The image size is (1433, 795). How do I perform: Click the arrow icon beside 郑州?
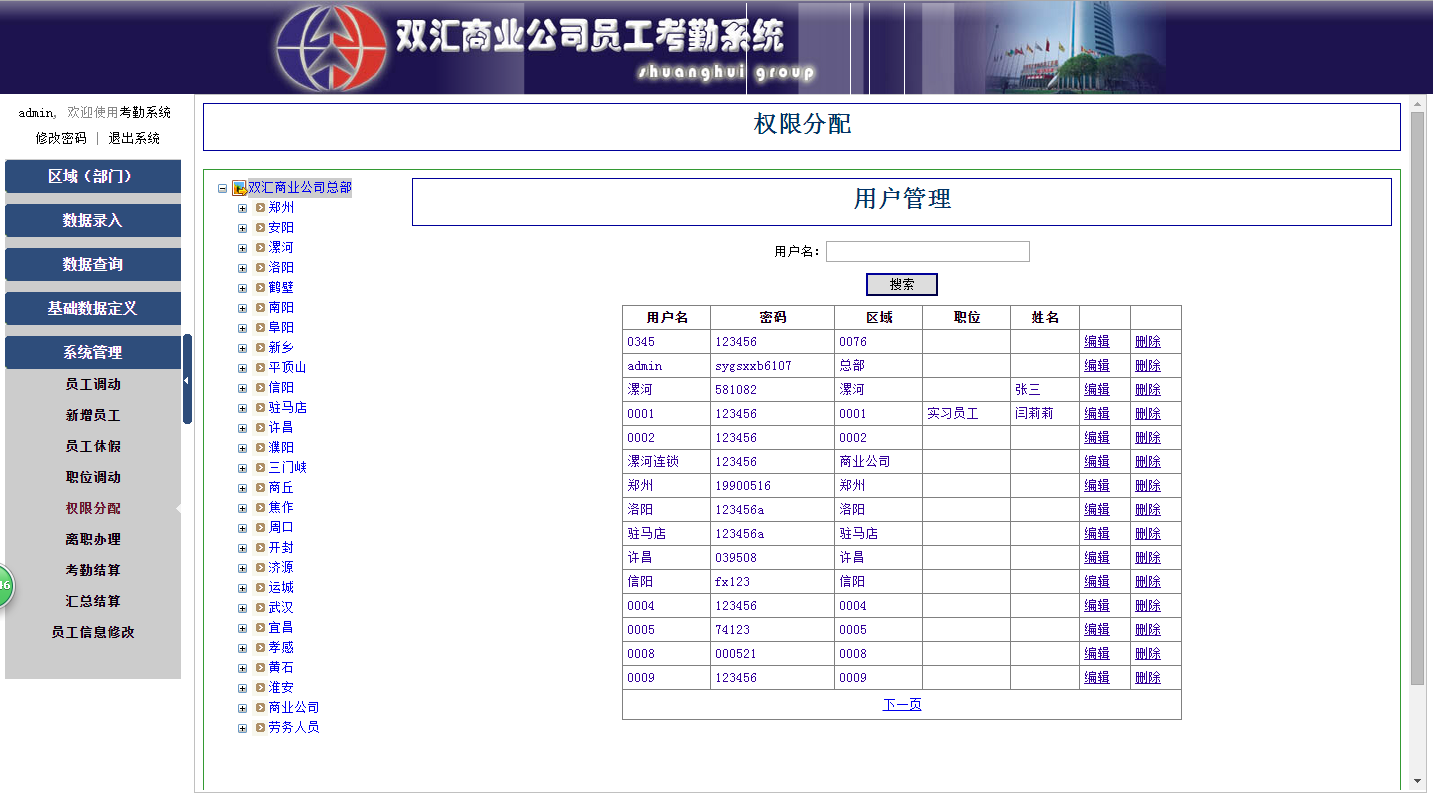tap(260, 208)
